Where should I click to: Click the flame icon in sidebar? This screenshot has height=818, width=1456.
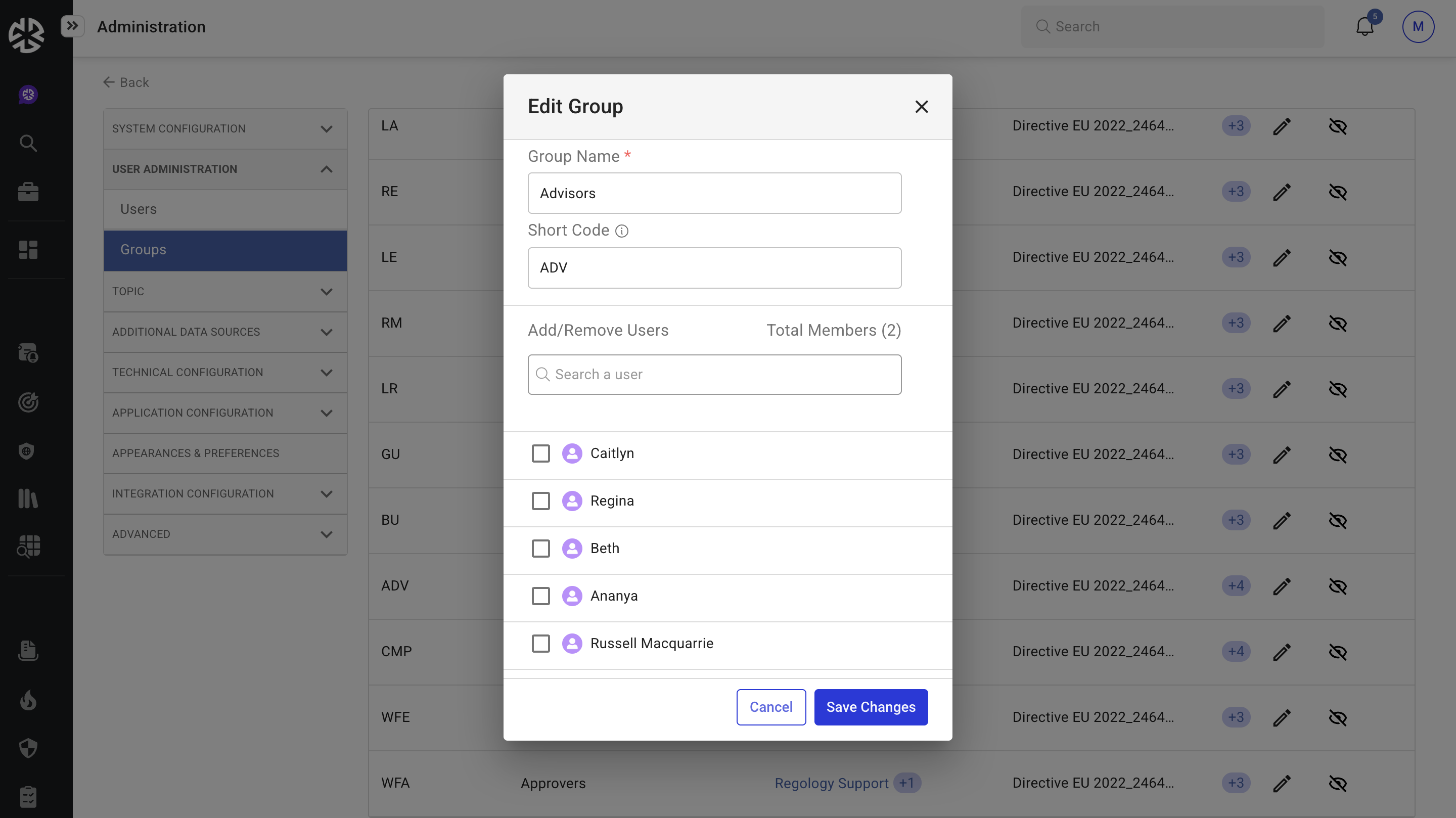coord(28,700)
